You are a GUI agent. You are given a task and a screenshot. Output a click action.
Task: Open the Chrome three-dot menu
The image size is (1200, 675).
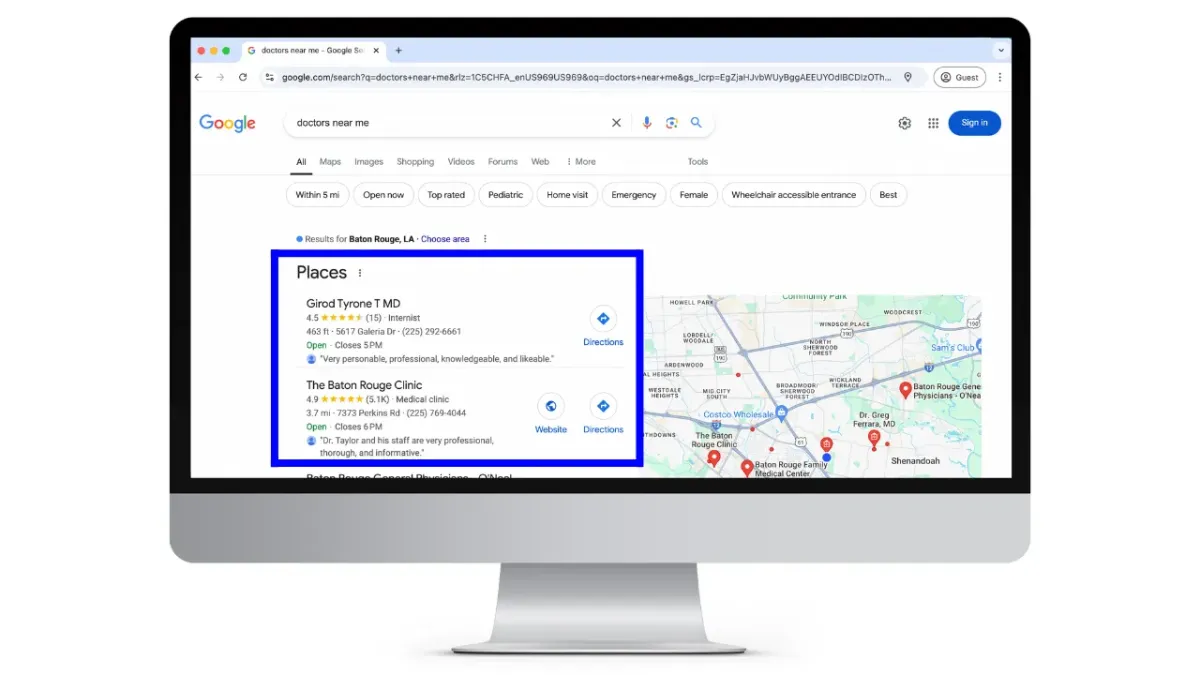[x=999, y=77]
